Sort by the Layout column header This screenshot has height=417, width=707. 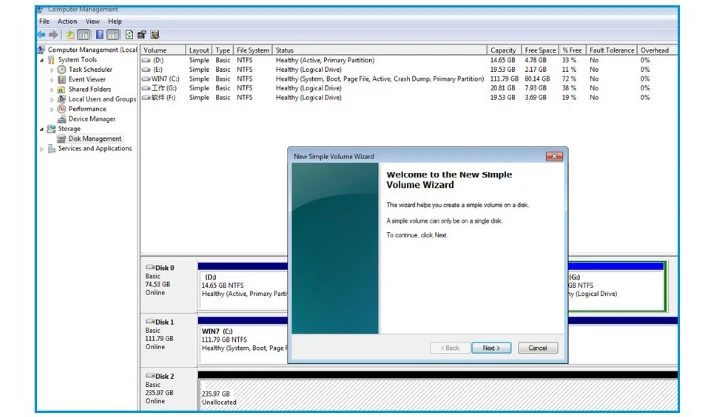click(x=199, y=50)
